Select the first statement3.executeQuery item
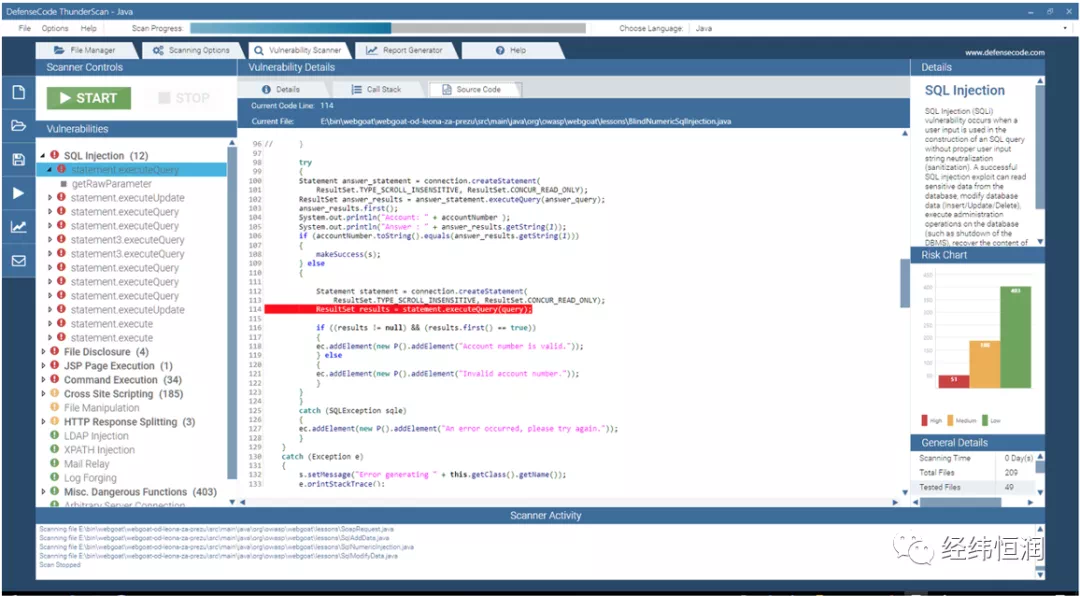The image size is (1080, 596). 127,240
